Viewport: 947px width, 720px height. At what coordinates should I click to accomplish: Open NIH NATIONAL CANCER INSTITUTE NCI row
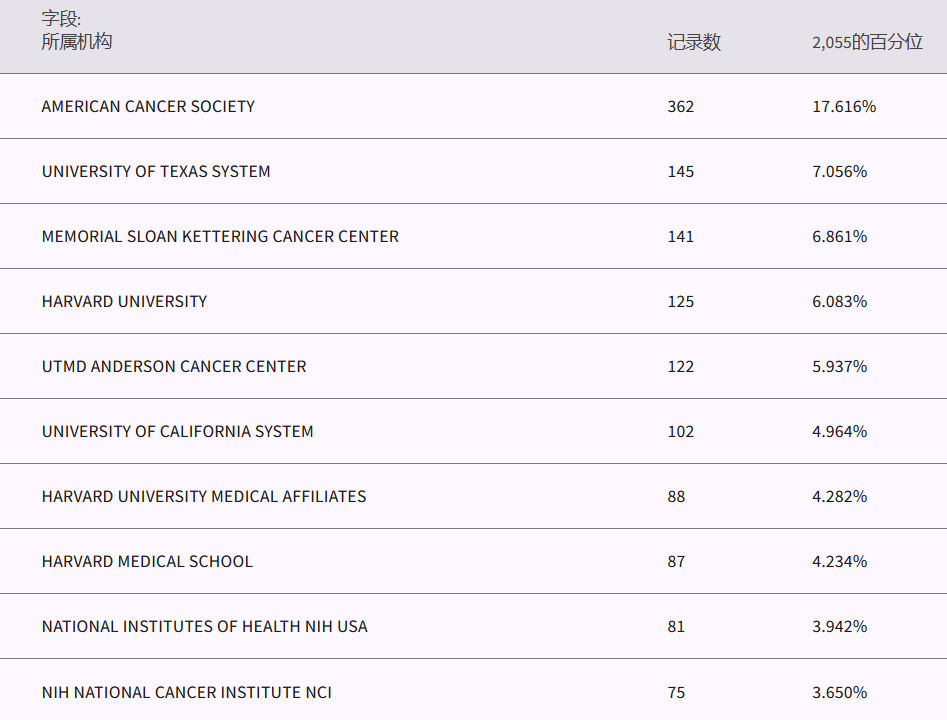tap(186, 692)
